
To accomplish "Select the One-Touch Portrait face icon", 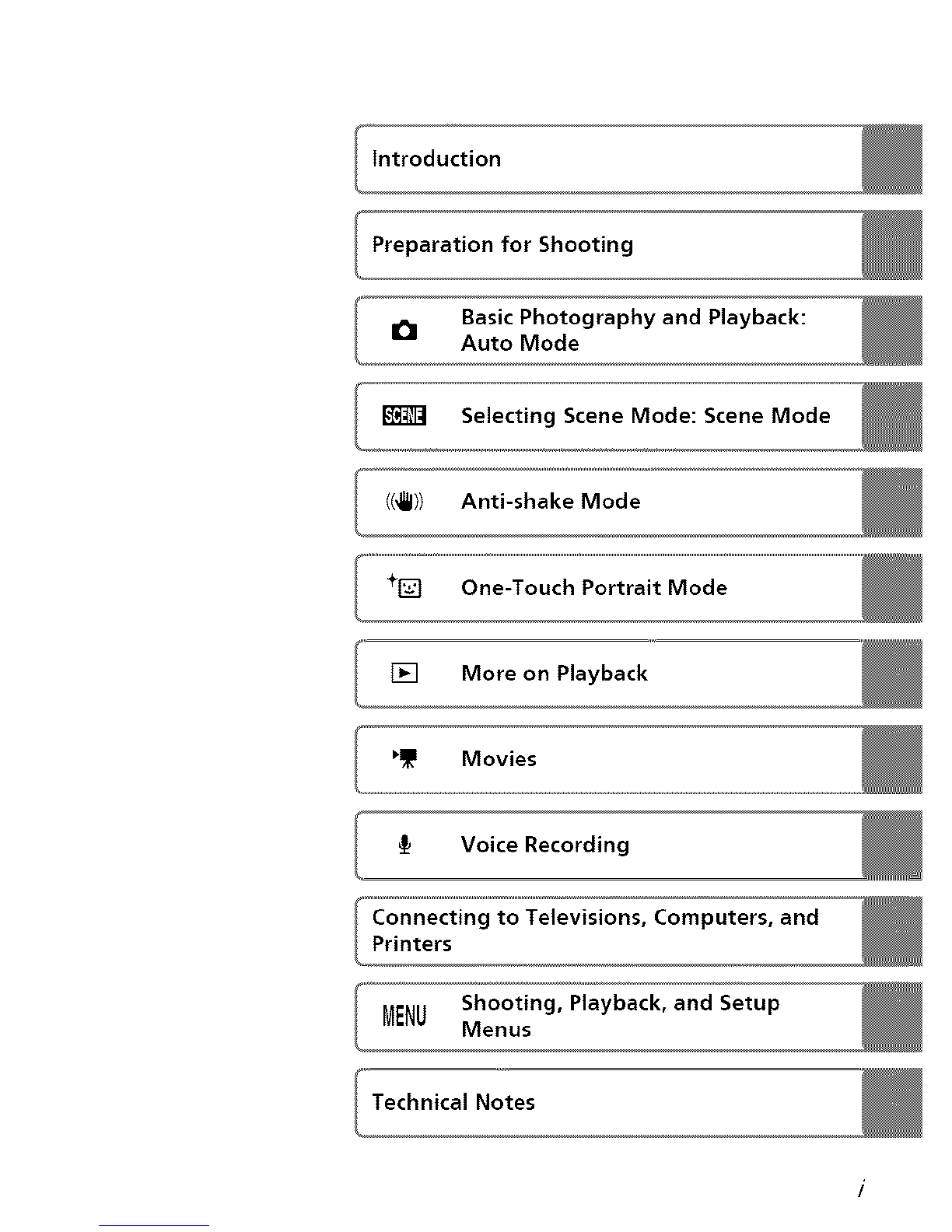I will click(x=404, y=586).
